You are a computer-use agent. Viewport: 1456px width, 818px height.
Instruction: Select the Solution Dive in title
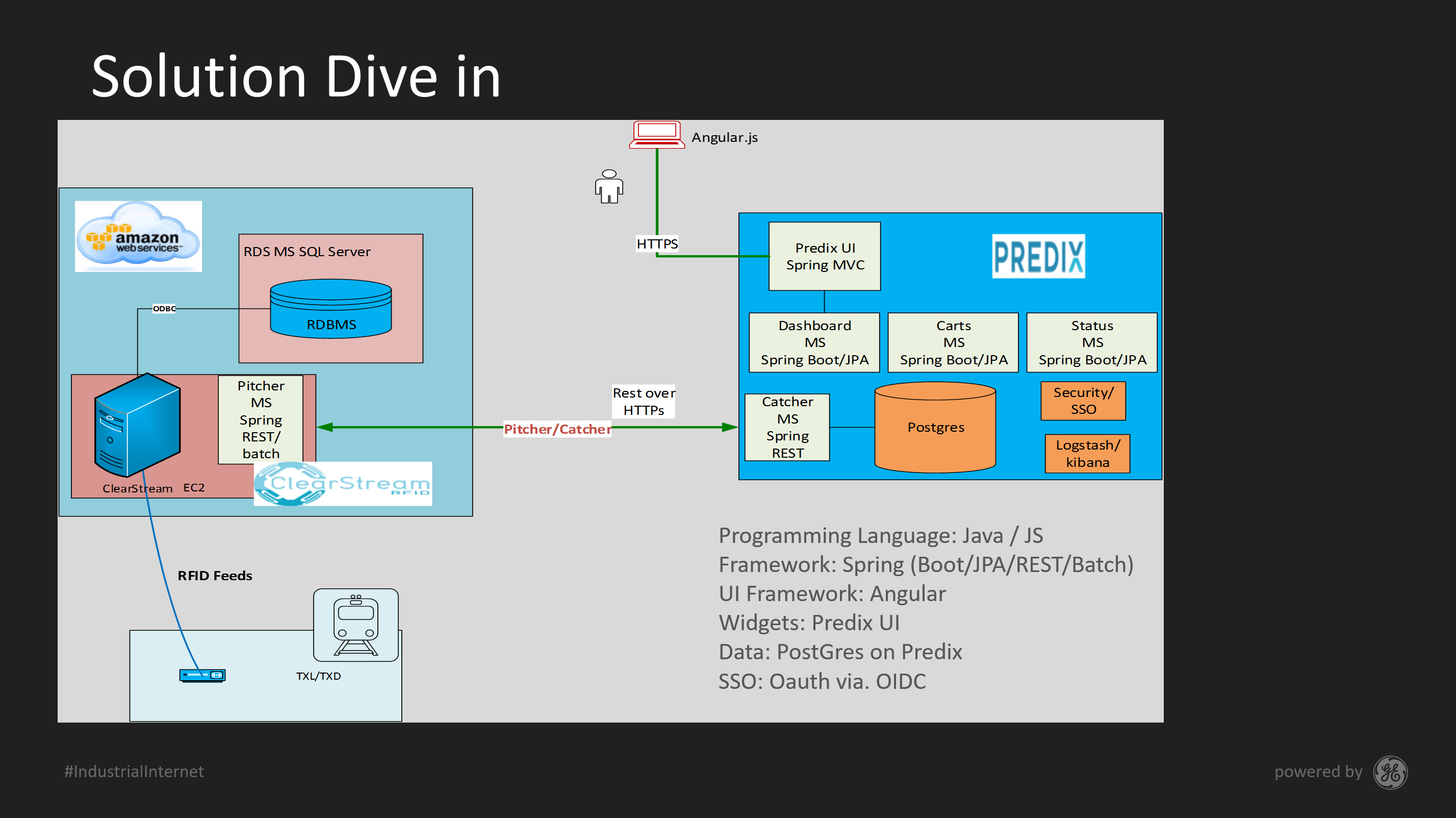pyautogui.click(x=296, y=77)
